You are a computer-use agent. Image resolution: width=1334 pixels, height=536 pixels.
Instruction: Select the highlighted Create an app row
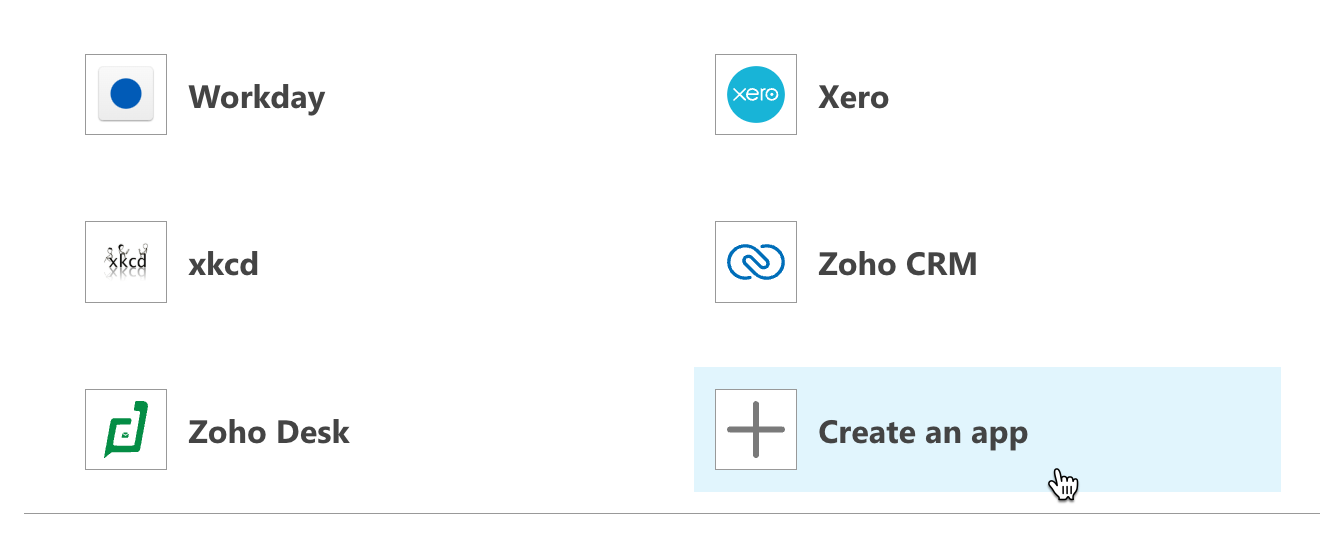[987, 430]
